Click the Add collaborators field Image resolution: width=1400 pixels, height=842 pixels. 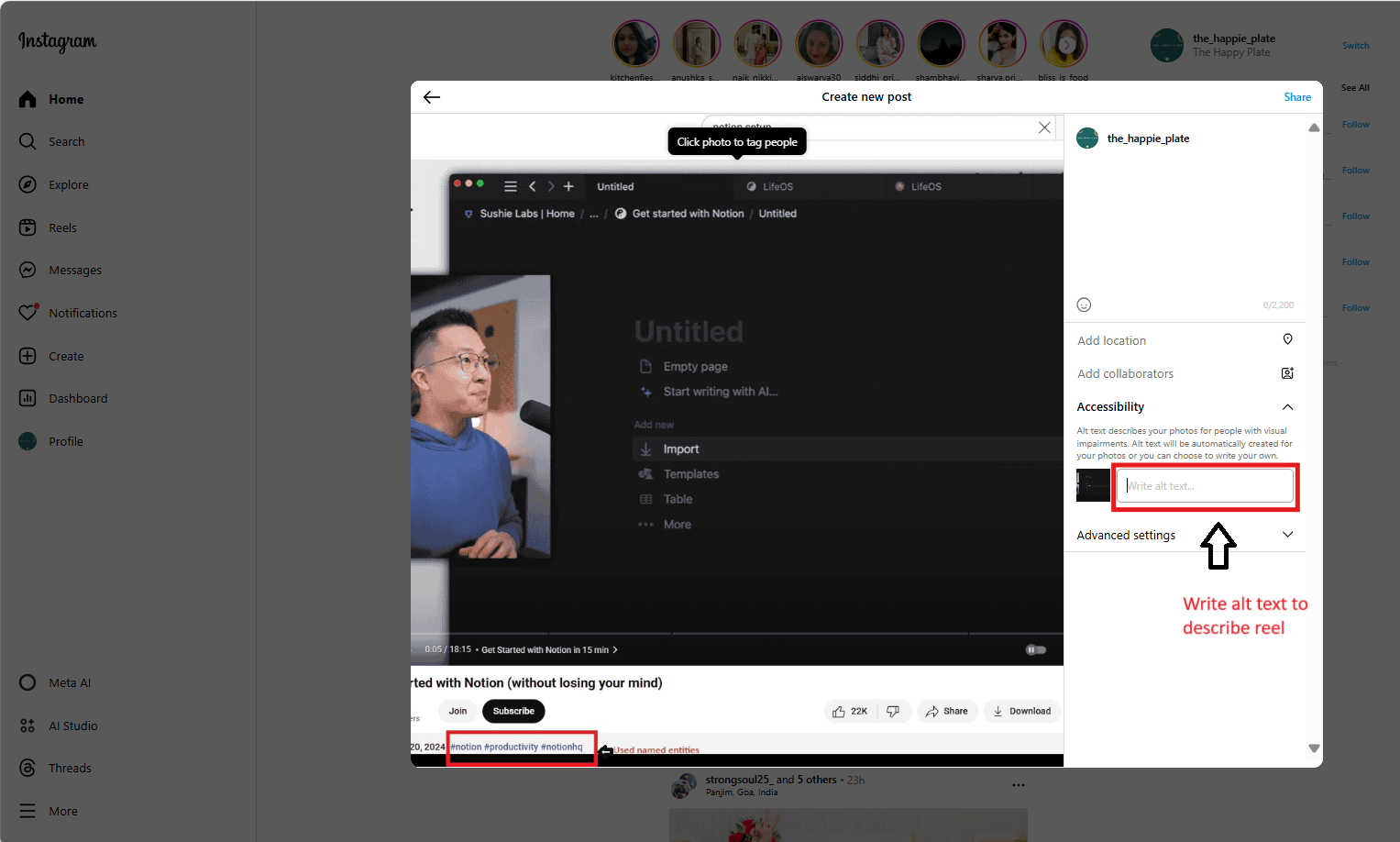pyautogui.click(x=1185, y=373)
